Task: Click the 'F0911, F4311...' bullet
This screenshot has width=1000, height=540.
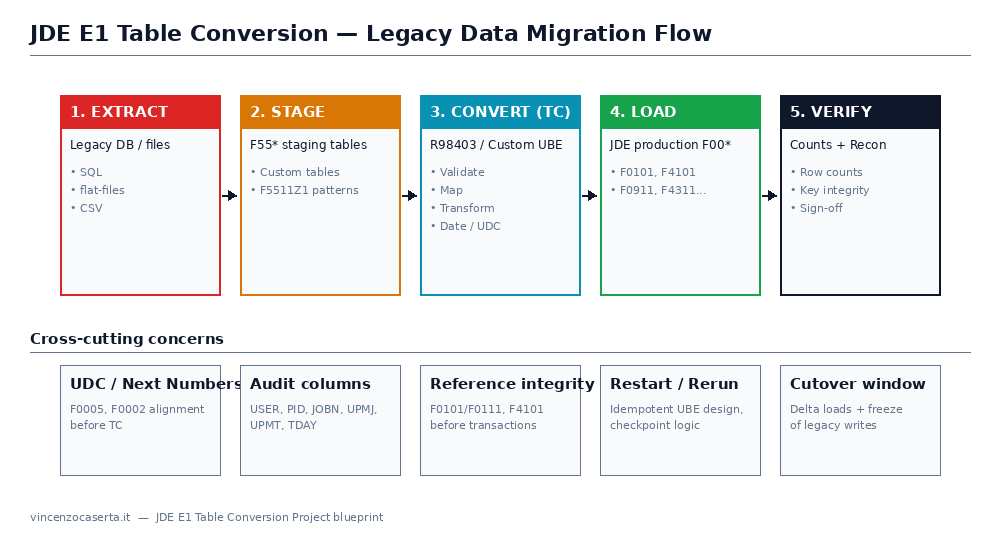Action: coord(658,190)
